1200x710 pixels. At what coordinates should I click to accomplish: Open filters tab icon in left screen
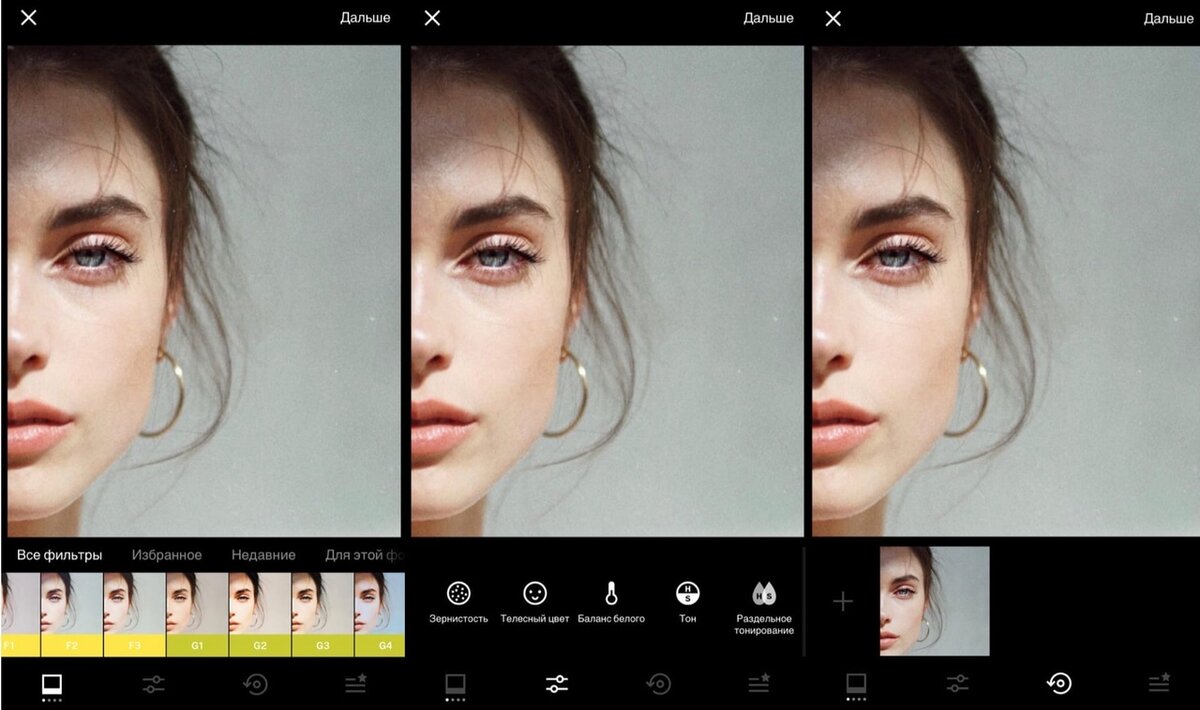point(52,685)
